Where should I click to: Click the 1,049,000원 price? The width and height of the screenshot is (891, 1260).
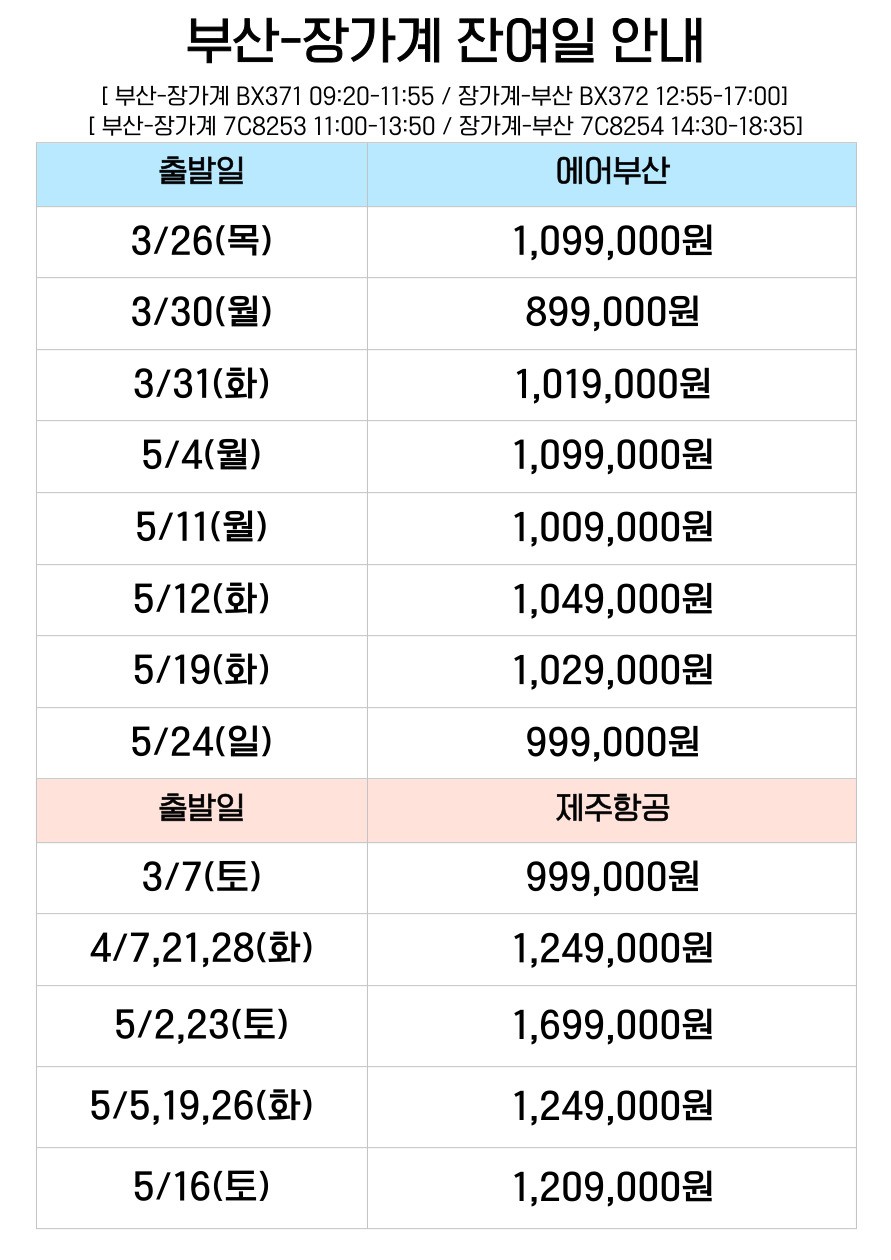[x=611, y=599]
